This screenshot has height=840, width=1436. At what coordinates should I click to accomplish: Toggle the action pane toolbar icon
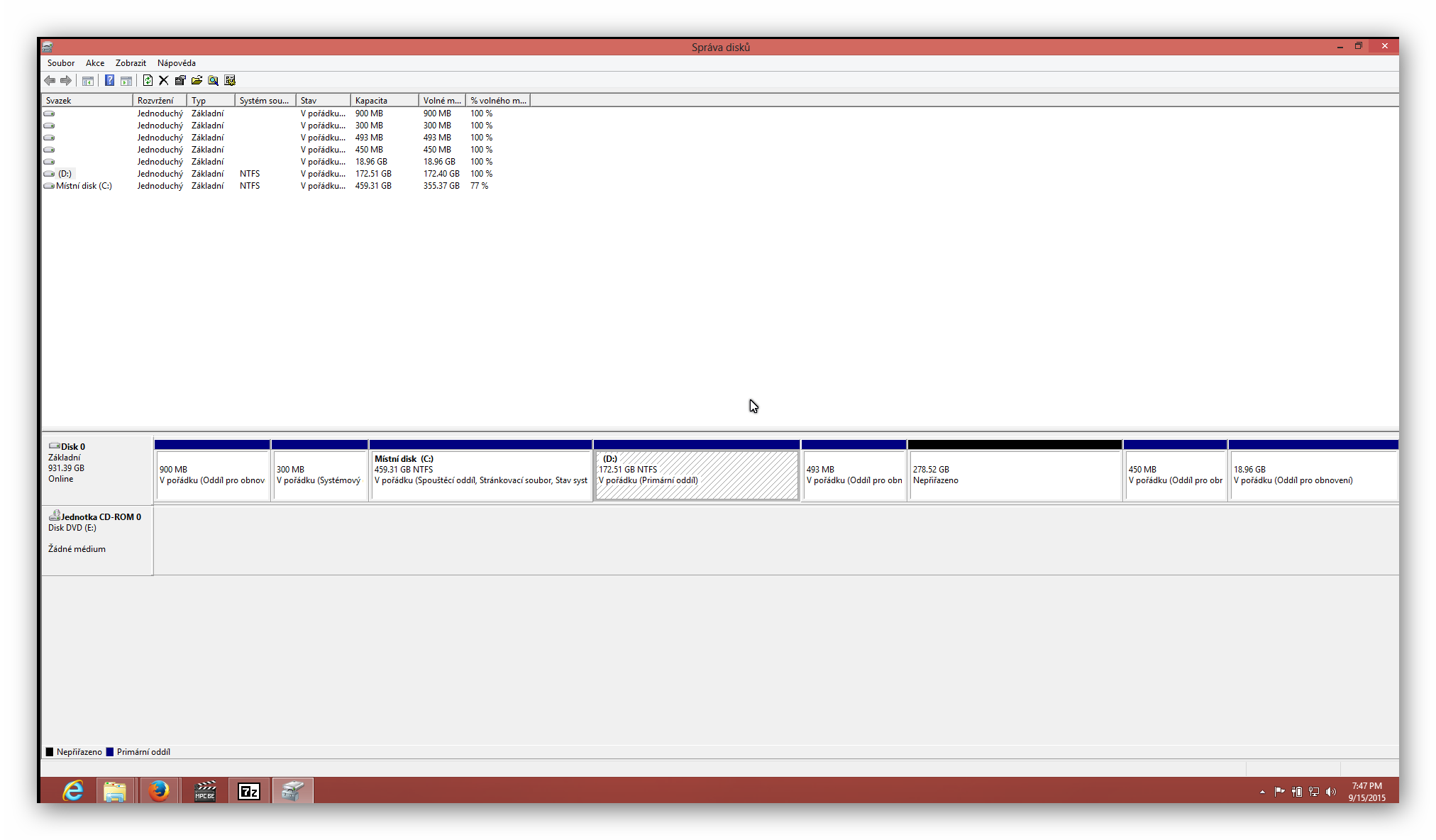click(126, 80)
